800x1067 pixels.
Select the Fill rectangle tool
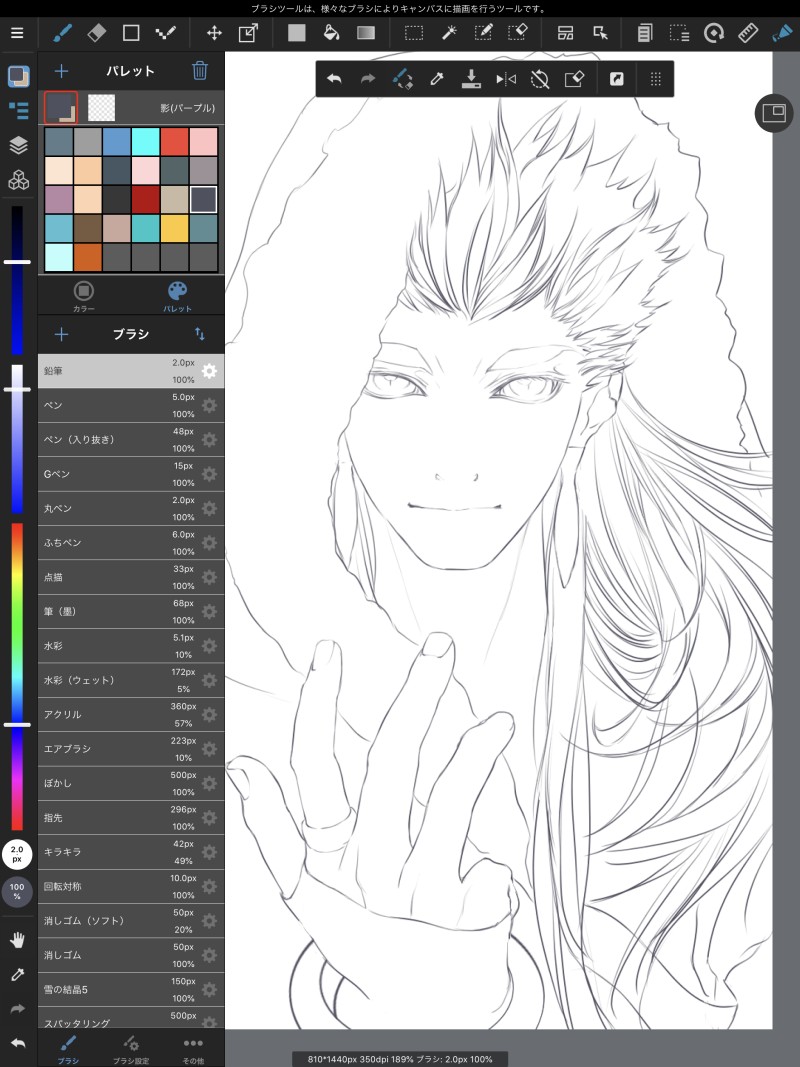297,33
